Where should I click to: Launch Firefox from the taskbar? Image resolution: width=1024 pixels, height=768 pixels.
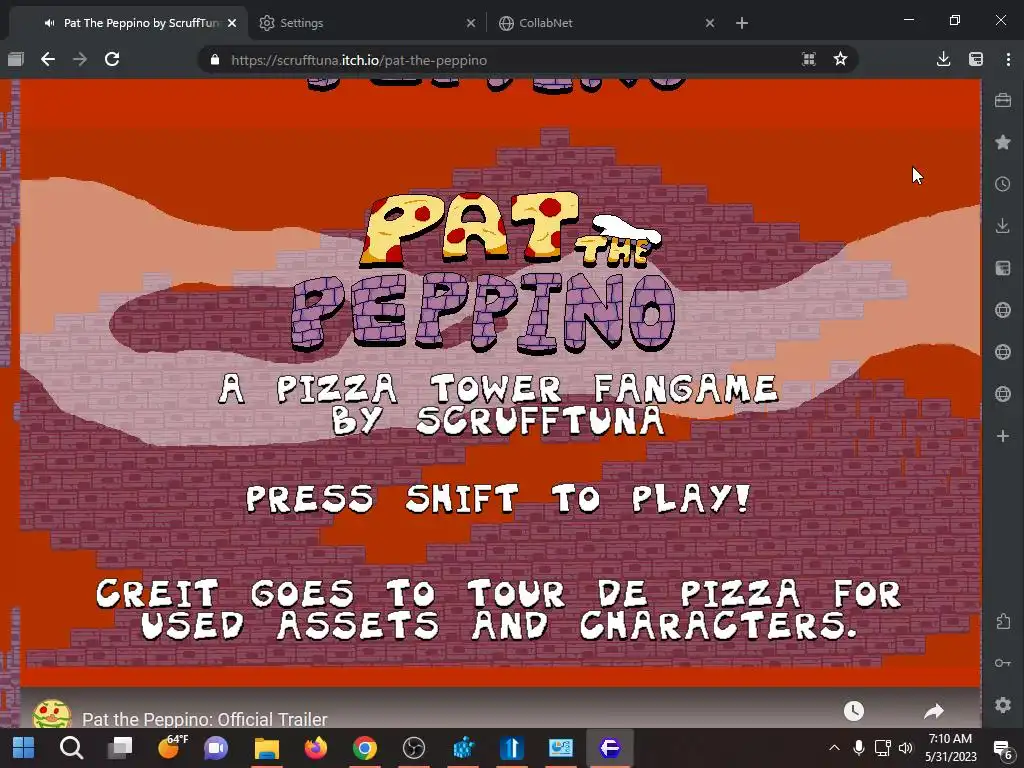[315, 748]
